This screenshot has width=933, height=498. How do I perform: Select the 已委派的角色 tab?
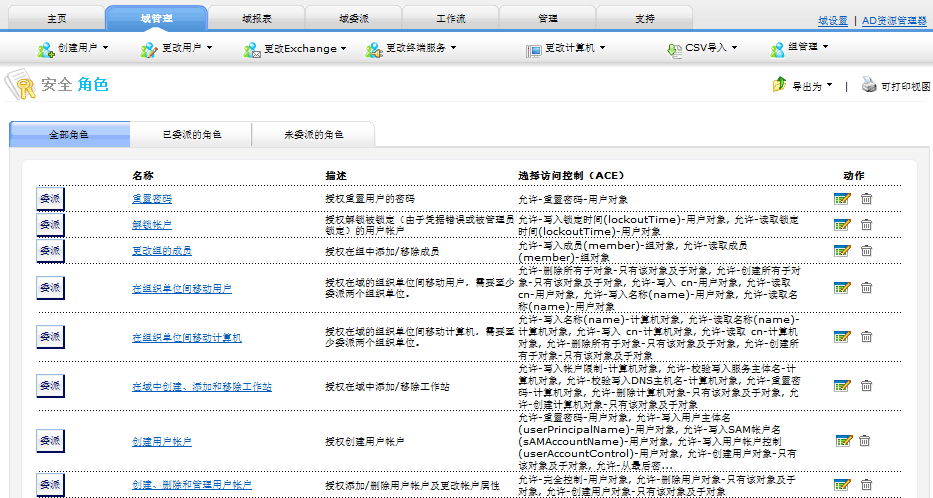pyautogui.click(x=191, y=134)
